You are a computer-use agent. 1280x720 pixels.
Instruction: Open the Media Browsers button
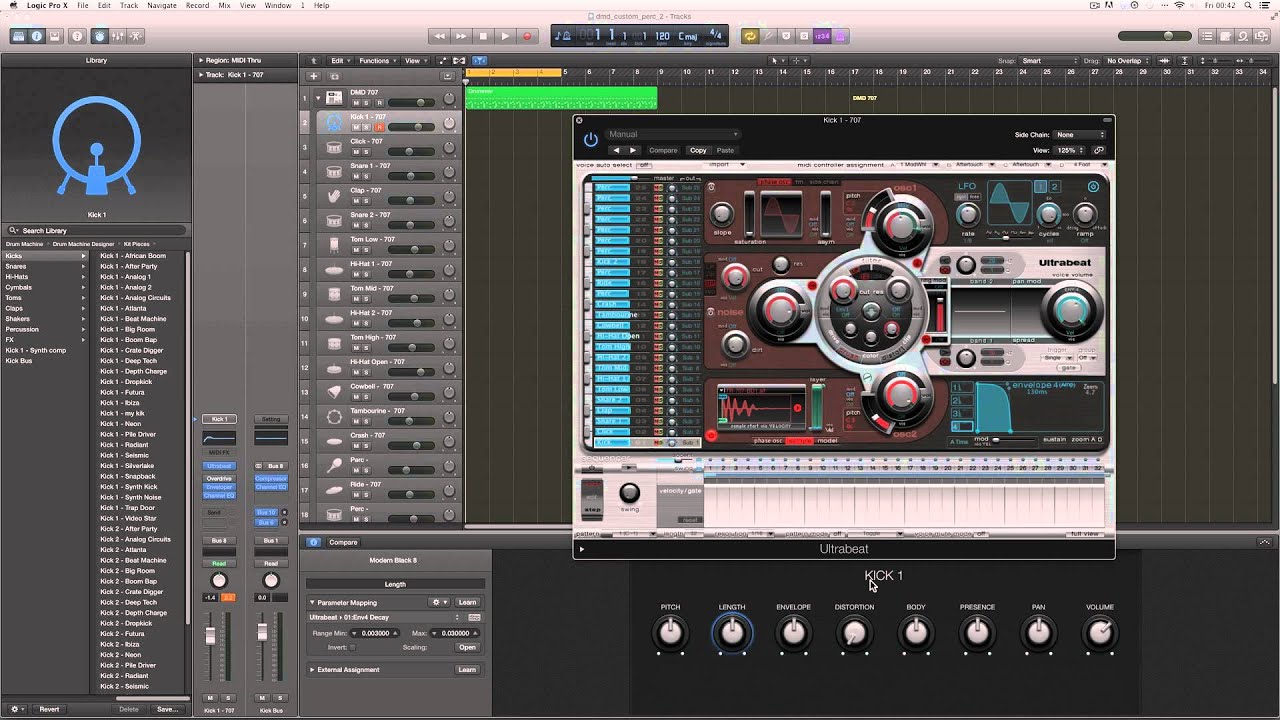[1262, 36]
